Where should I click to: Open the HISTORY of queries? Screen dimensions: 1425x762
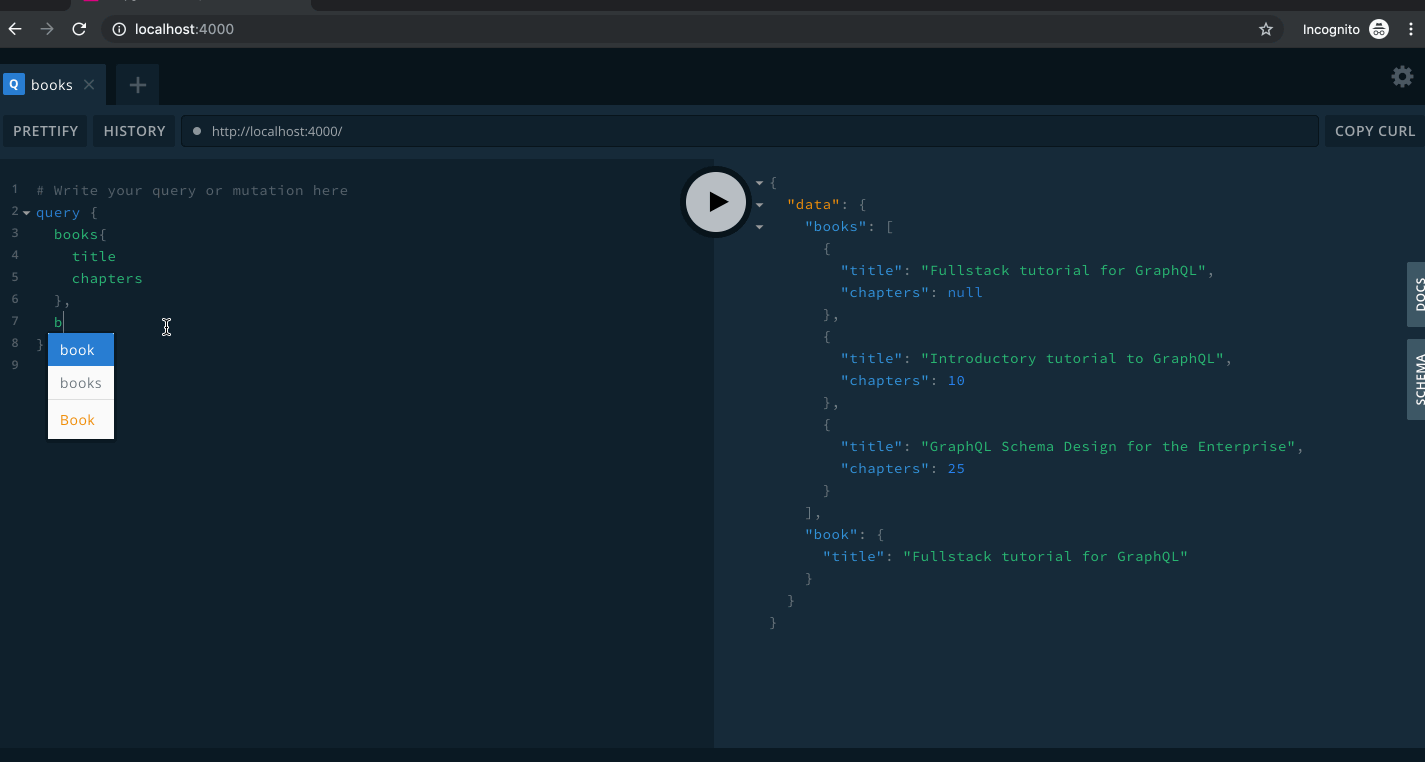click(133, 130)
